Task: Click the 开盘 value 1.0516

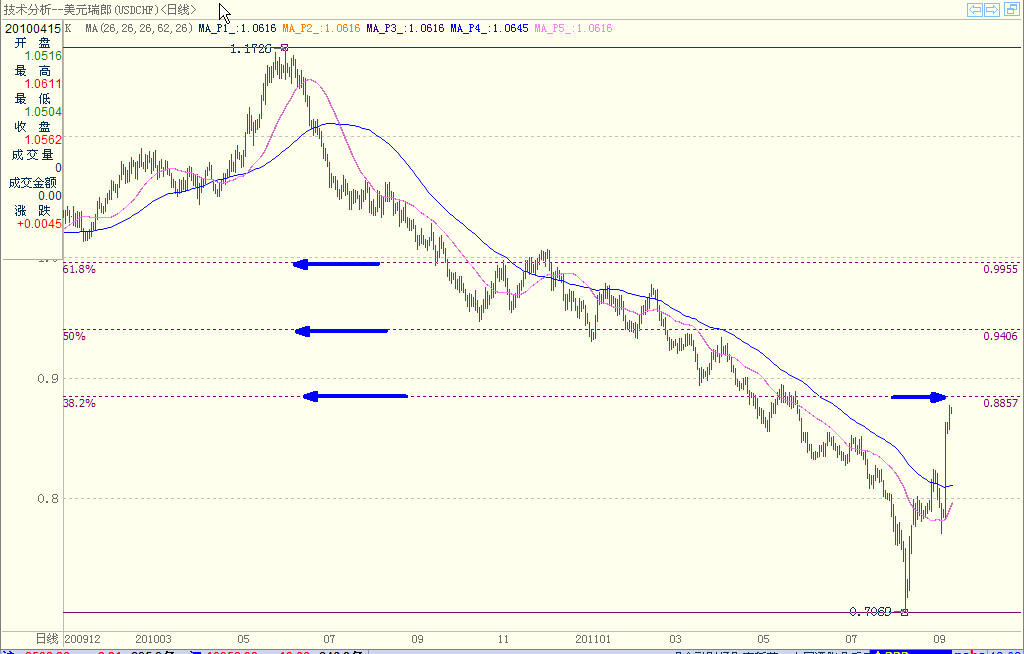Action: [x=43, y=56]
